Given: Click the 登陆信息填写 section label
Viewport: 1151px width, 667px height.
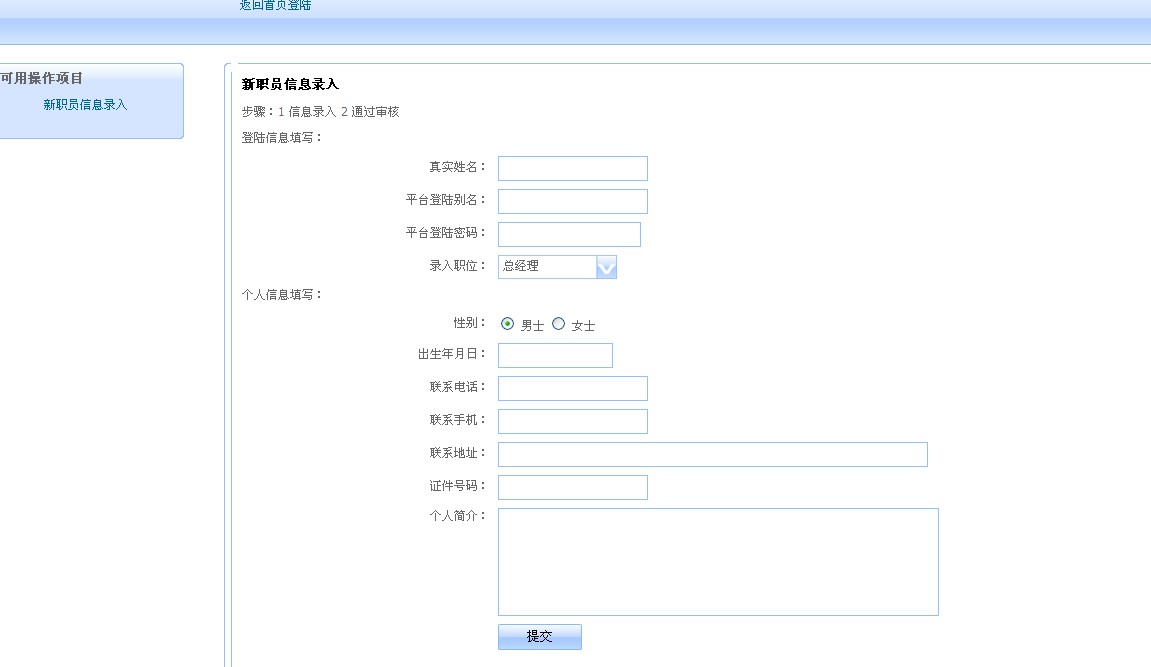Looking at the screenshot, I should point(282,138).
